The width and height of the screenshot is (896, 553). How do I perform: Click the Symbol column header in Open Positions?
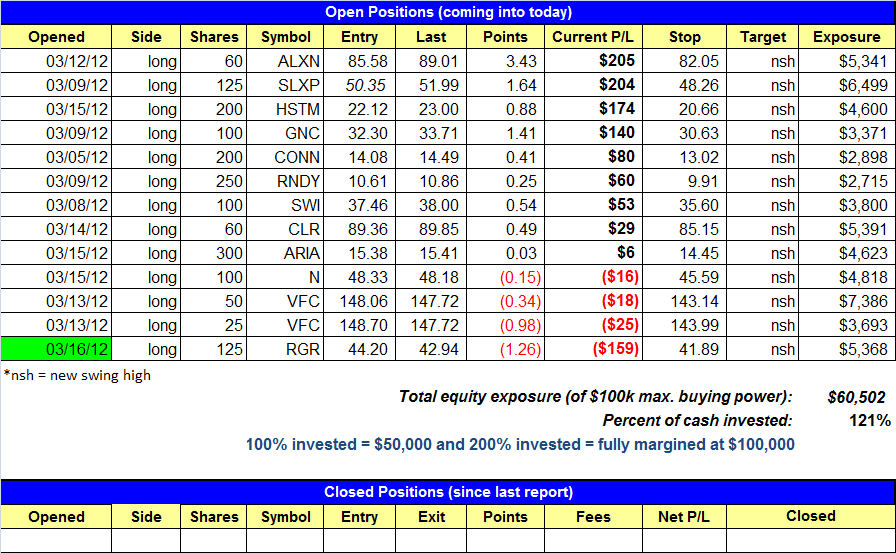286,37
